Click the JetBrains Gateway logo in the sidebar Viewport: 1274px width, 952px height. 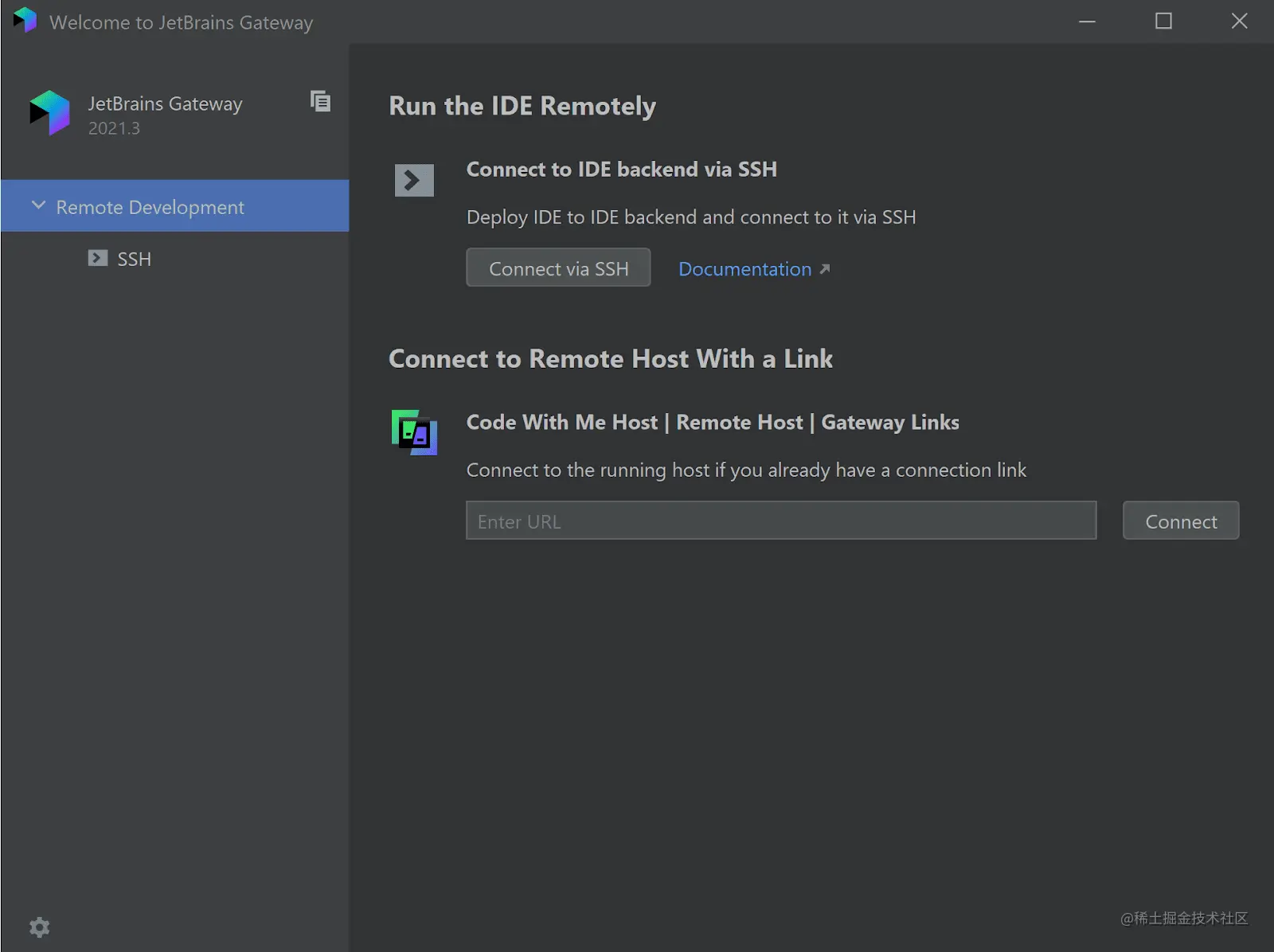pos(49,112)
